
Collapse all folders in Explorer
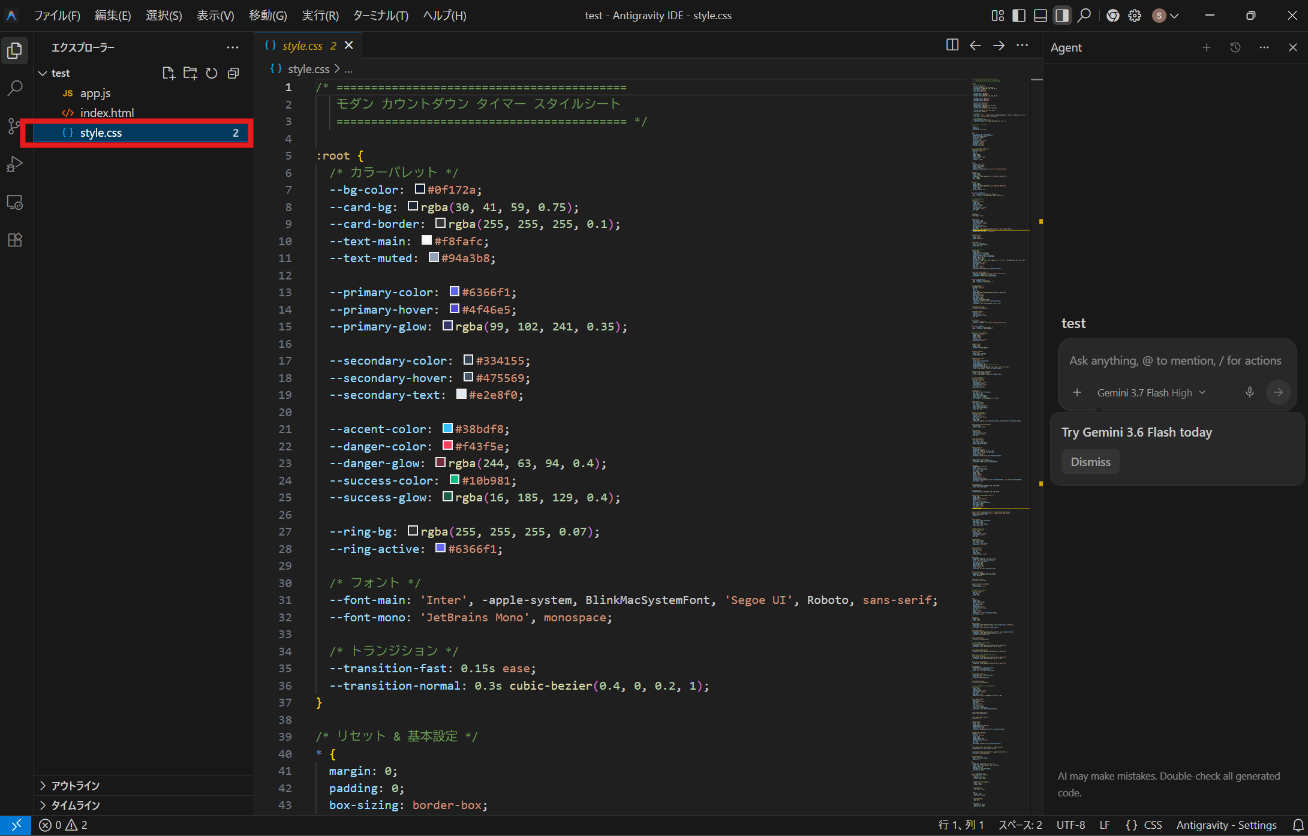pos(233,73)
